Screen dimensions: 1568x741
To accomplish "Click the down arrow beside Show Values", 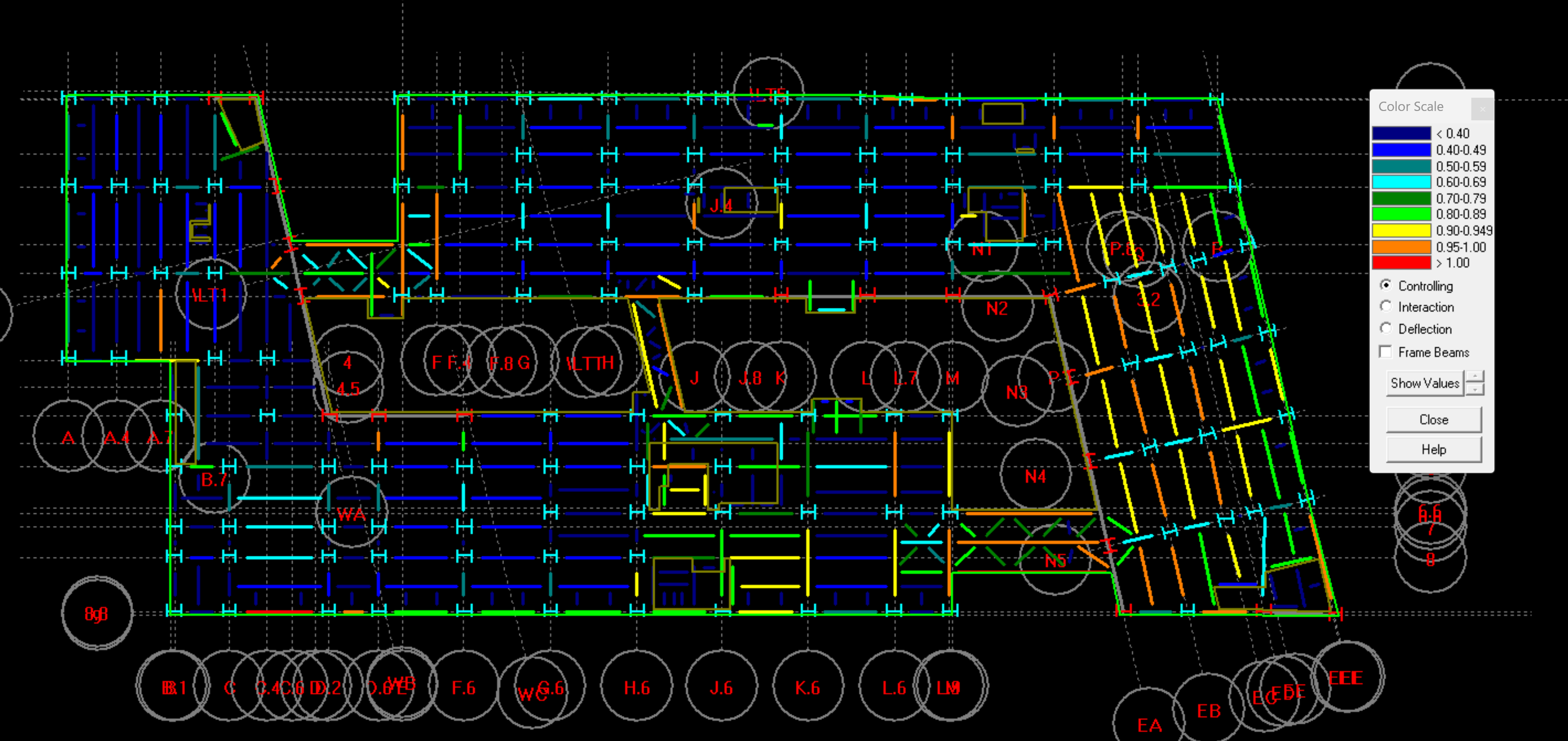I will [x=1474, y=390].
